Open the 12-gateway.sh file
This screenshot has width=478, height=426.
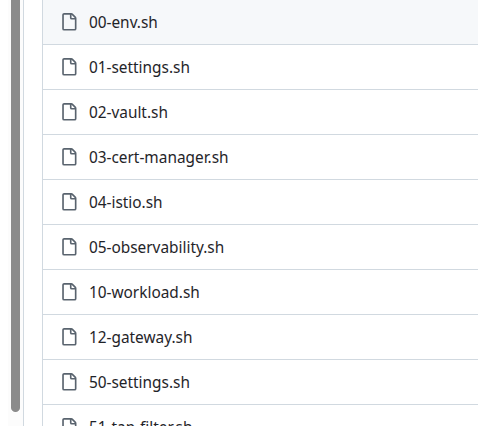(x=141, y=338)
